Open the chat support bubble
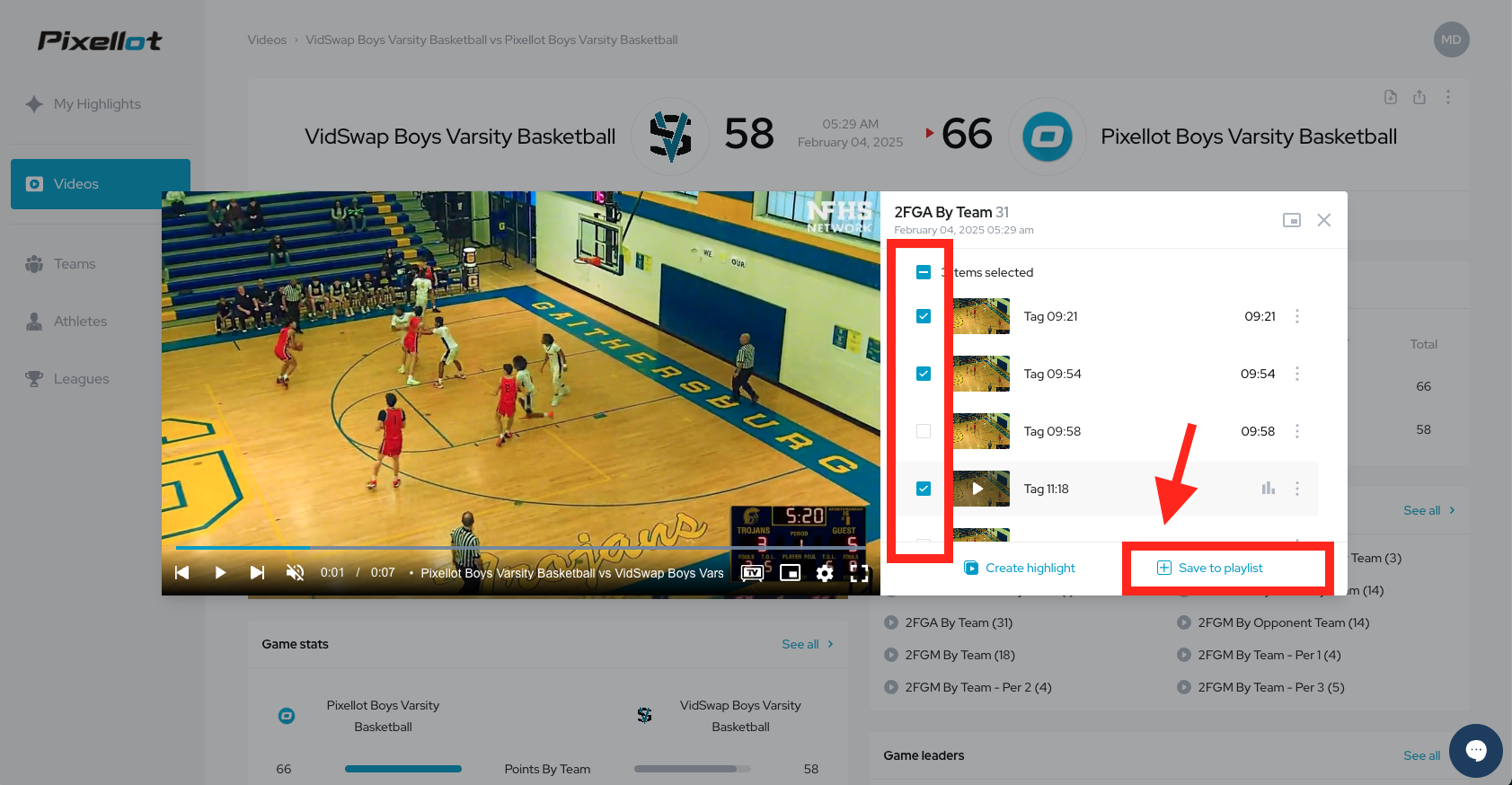This screenshot has height=785, width=1512. [1475, 751]
